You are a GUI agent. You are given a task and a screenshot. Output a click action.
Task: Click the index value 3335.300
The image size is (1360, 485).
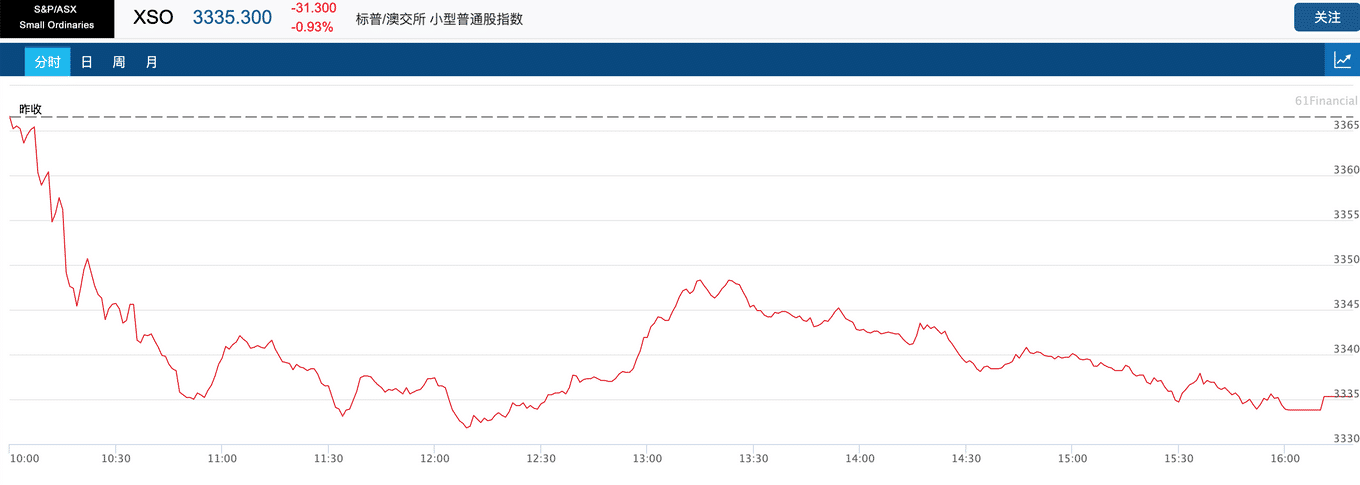[x=232, y=18]
